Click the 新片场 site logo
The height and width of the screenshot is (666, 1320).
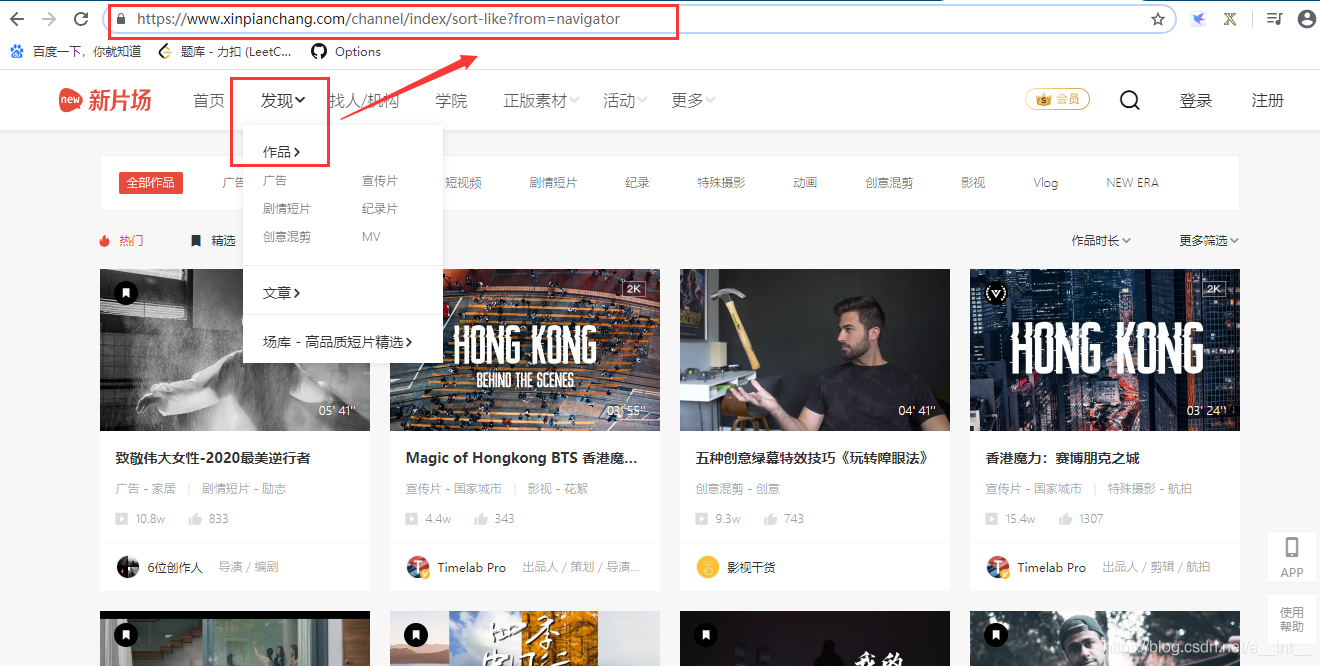click(105, 100)
